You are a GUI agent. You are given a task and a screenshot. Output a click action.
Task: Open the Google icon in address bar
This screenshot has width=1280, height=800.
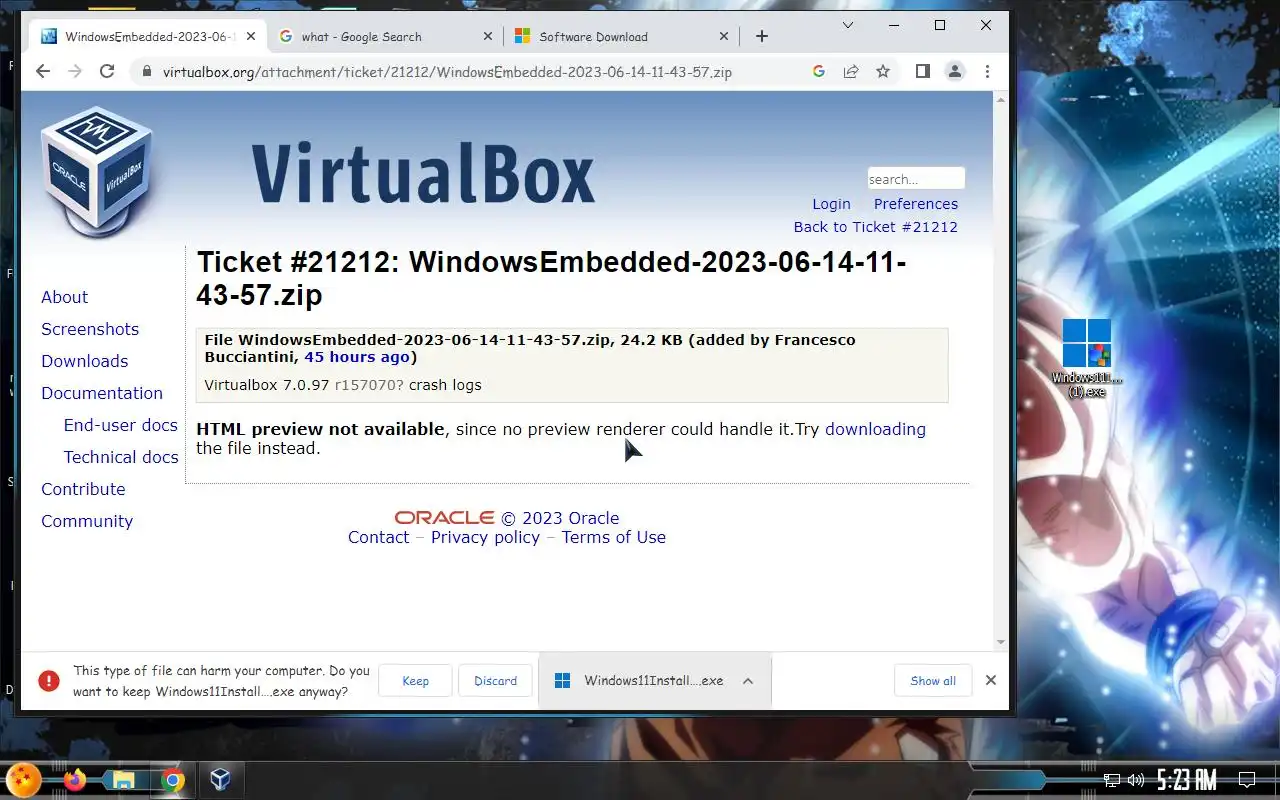tap(818, 72)
